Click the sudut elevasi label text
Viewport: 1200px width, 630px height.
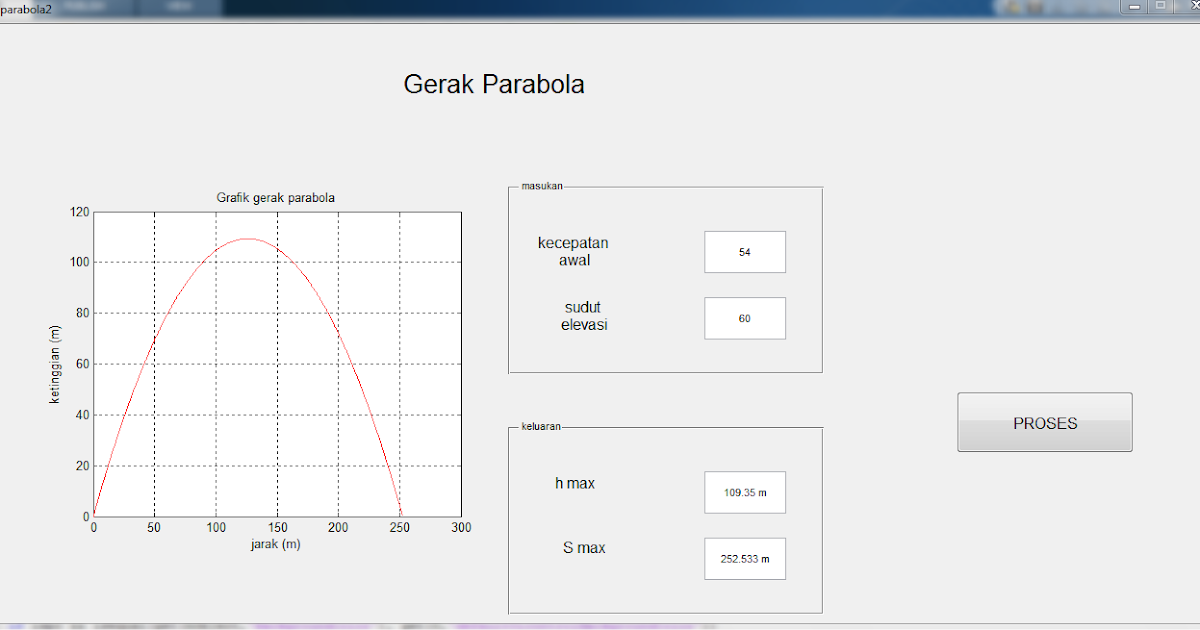(x=584, y=316)
